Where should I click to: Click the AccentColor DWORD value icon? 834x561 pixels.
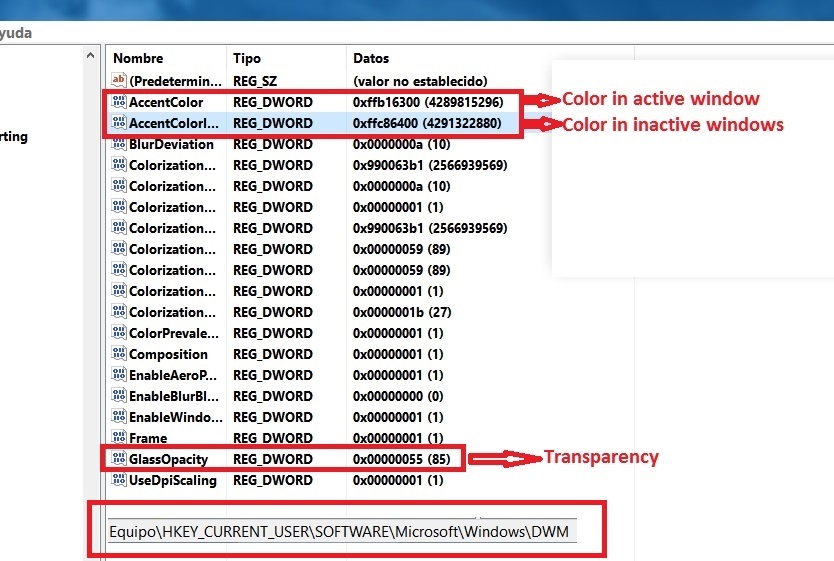click(x=118, y=102)
